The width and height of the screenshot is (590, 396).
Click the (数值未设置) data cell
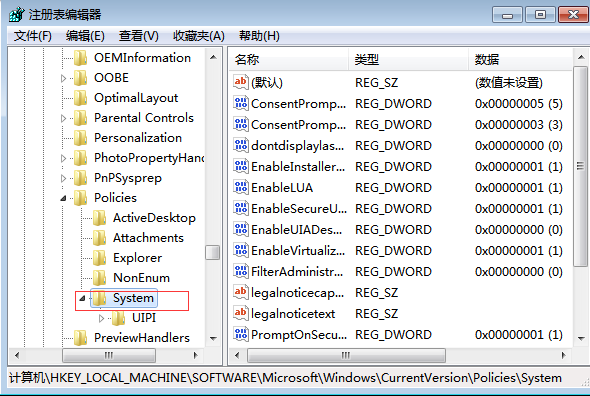click(509, 82)
